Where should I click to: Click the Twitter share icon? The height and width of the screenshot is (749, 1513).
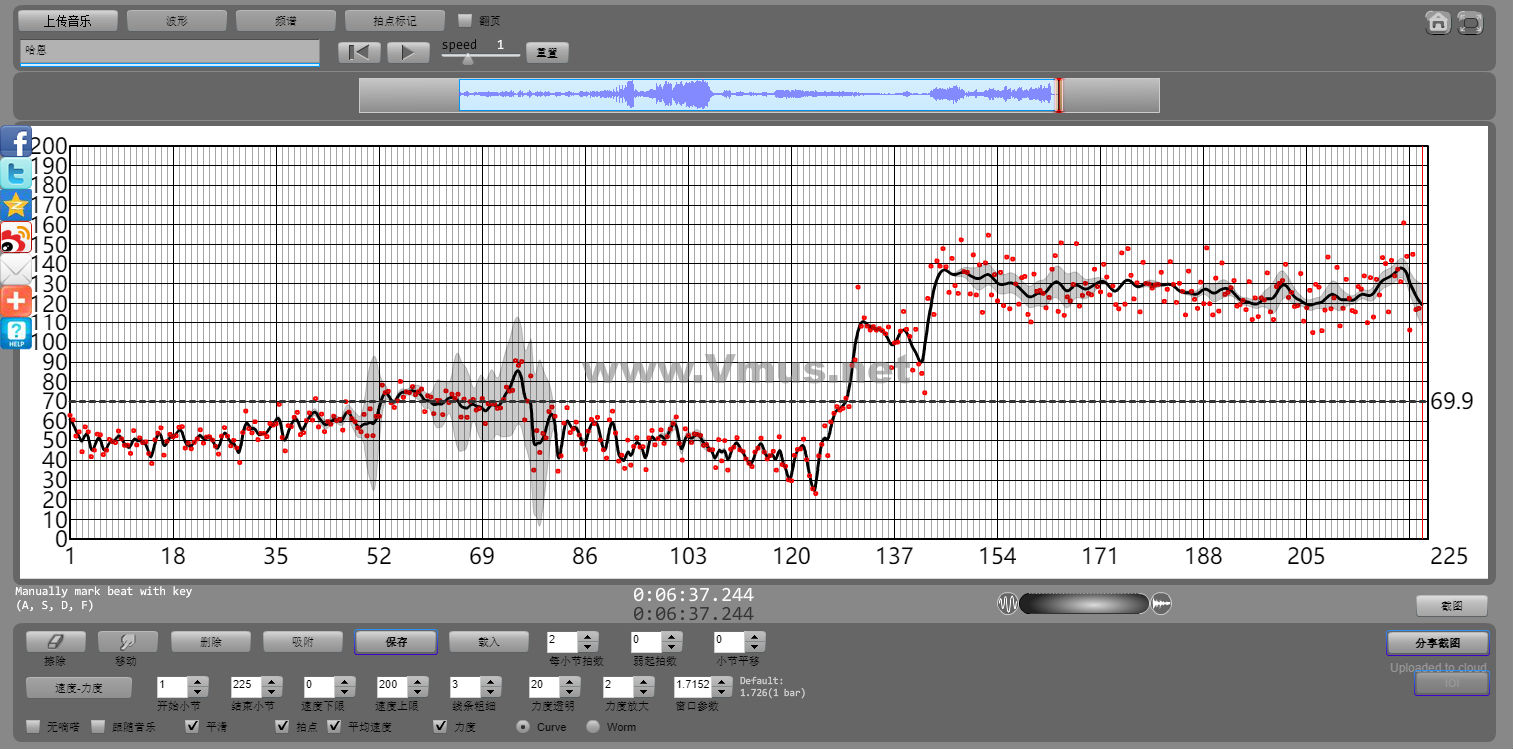click(x=16, y=174)
